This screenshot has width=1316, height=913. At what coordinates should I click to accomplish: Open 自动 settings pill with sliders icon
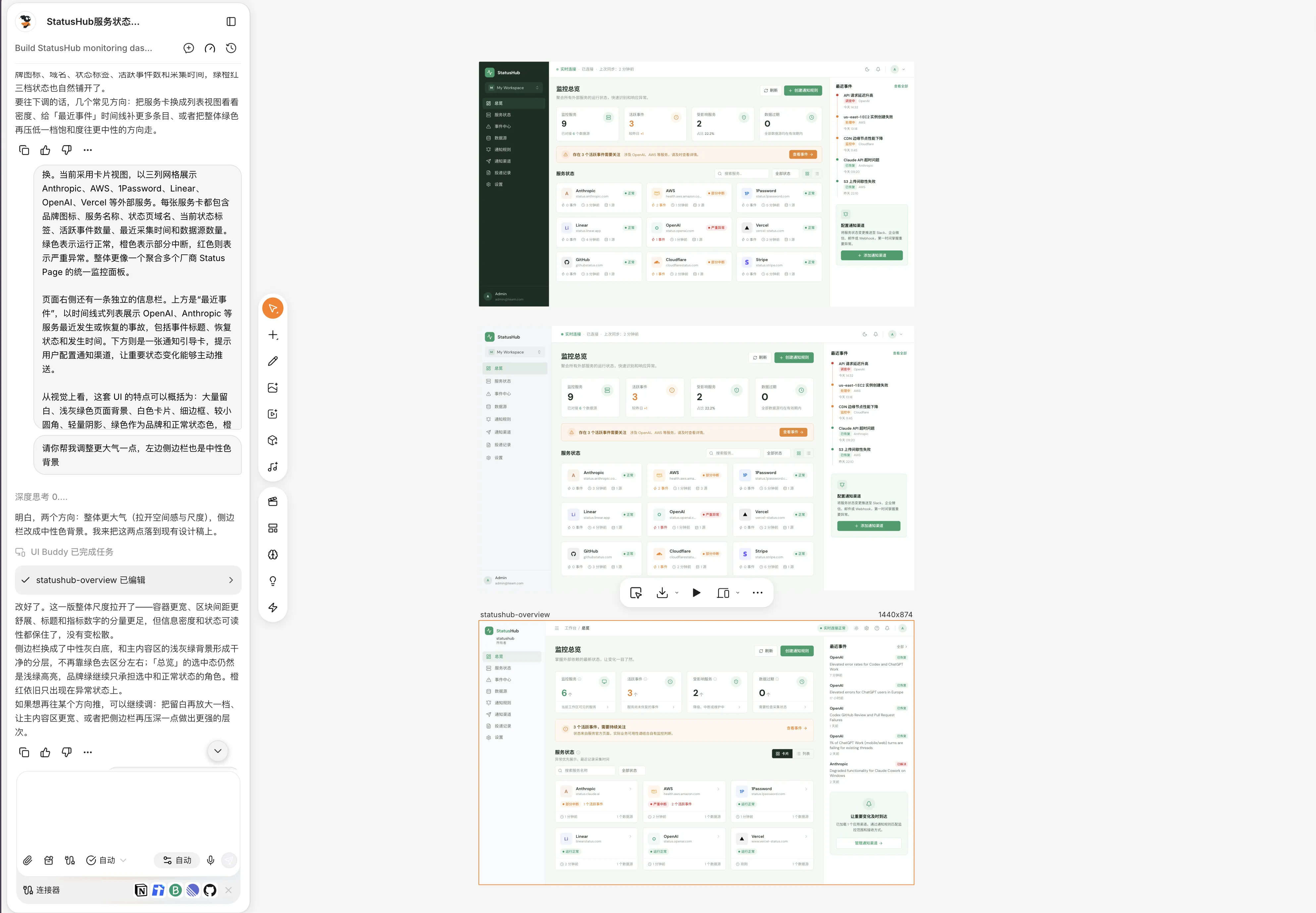click(x=177, y=860)
